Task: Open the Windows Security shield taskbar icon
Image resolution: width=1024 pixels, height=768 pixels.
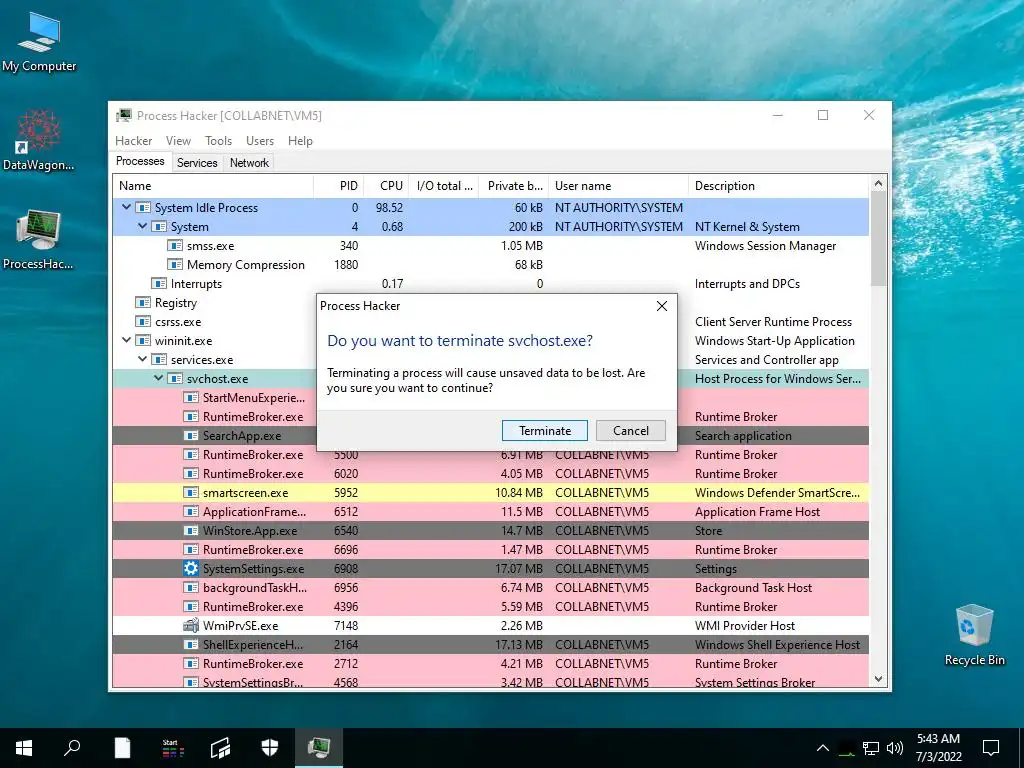Action: (270, 748)
